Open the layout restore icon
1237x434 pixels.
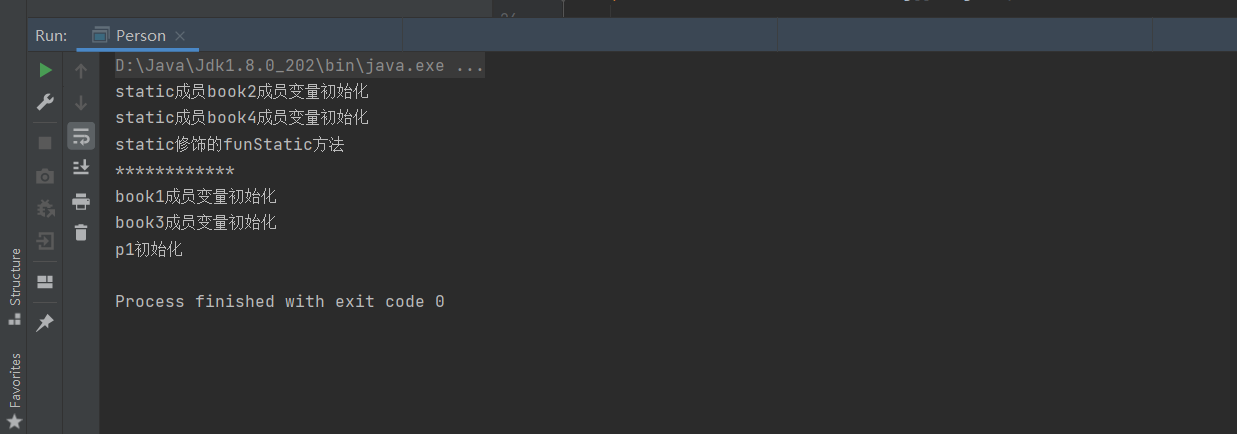pos(45,281)
